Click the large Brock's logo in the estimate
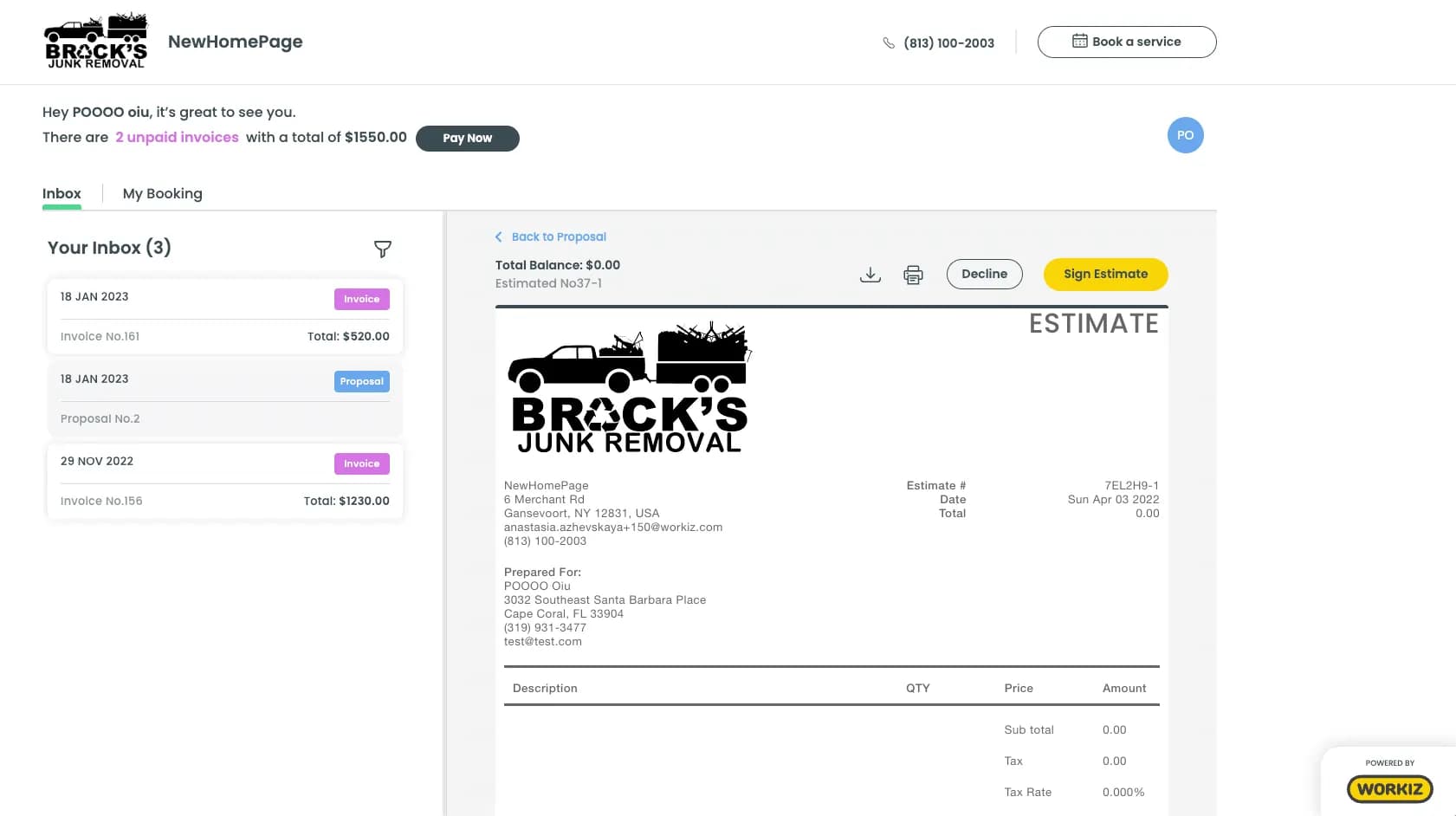 pyautogui.click(x=629, y=387)
